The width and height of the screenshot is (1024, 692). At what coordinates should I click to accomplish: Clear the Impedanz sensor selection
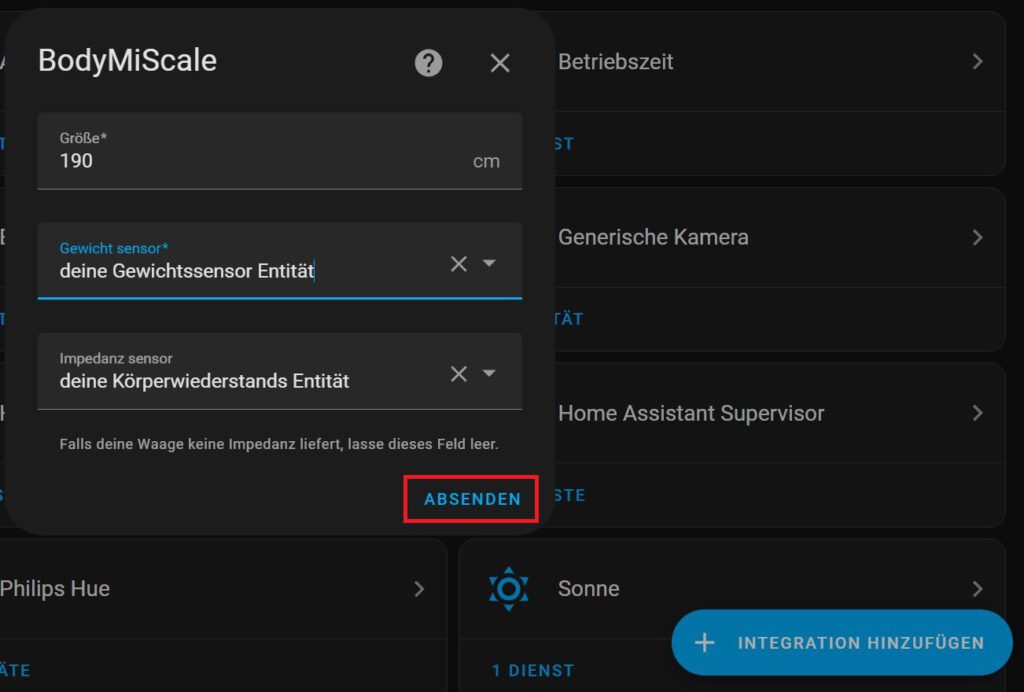pos(458,373)
